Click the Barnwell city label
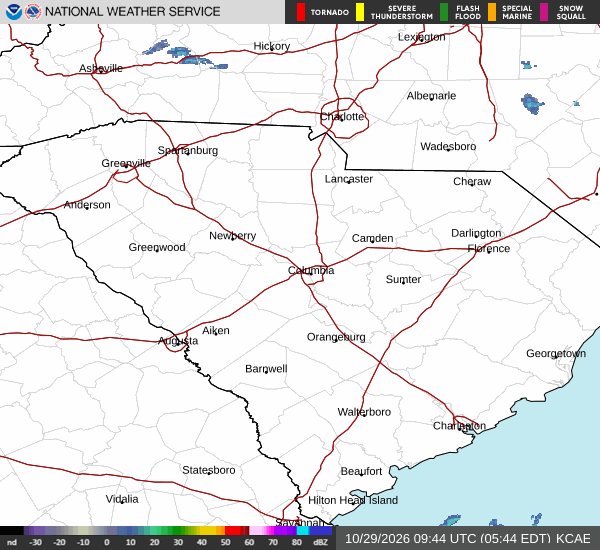This screenshot has width=600, height=550. click(266, 369)
